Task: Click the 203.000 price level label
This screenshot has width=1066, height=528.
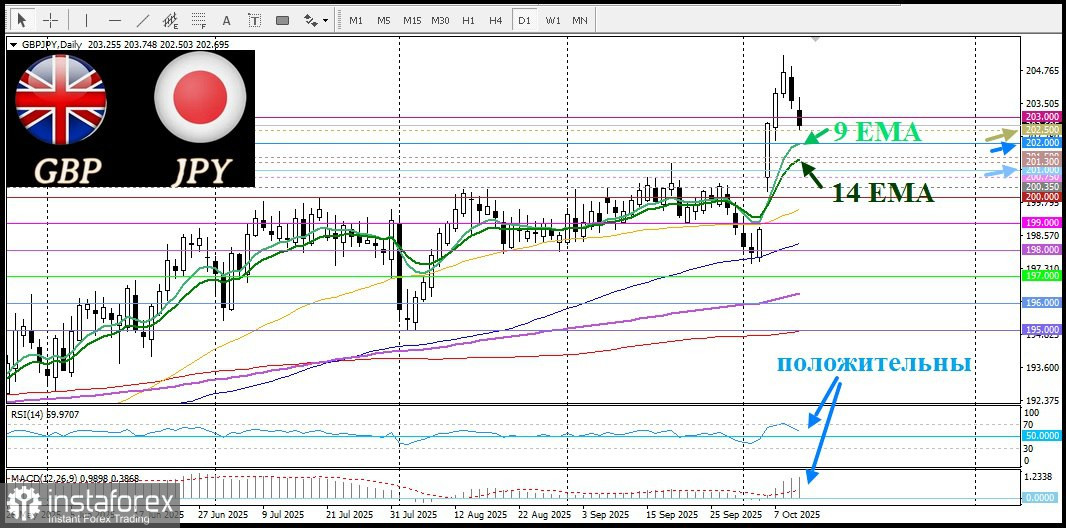Action: point(1042,118)
